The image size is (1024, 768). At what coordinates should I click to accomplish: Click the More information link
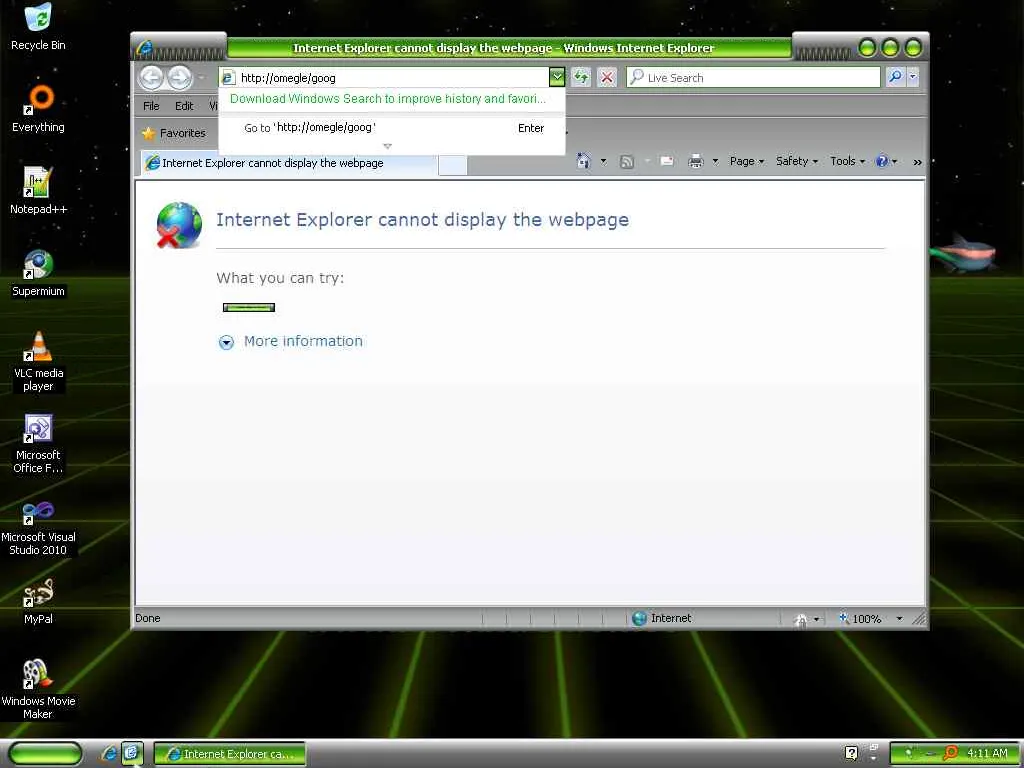point(303,341)
